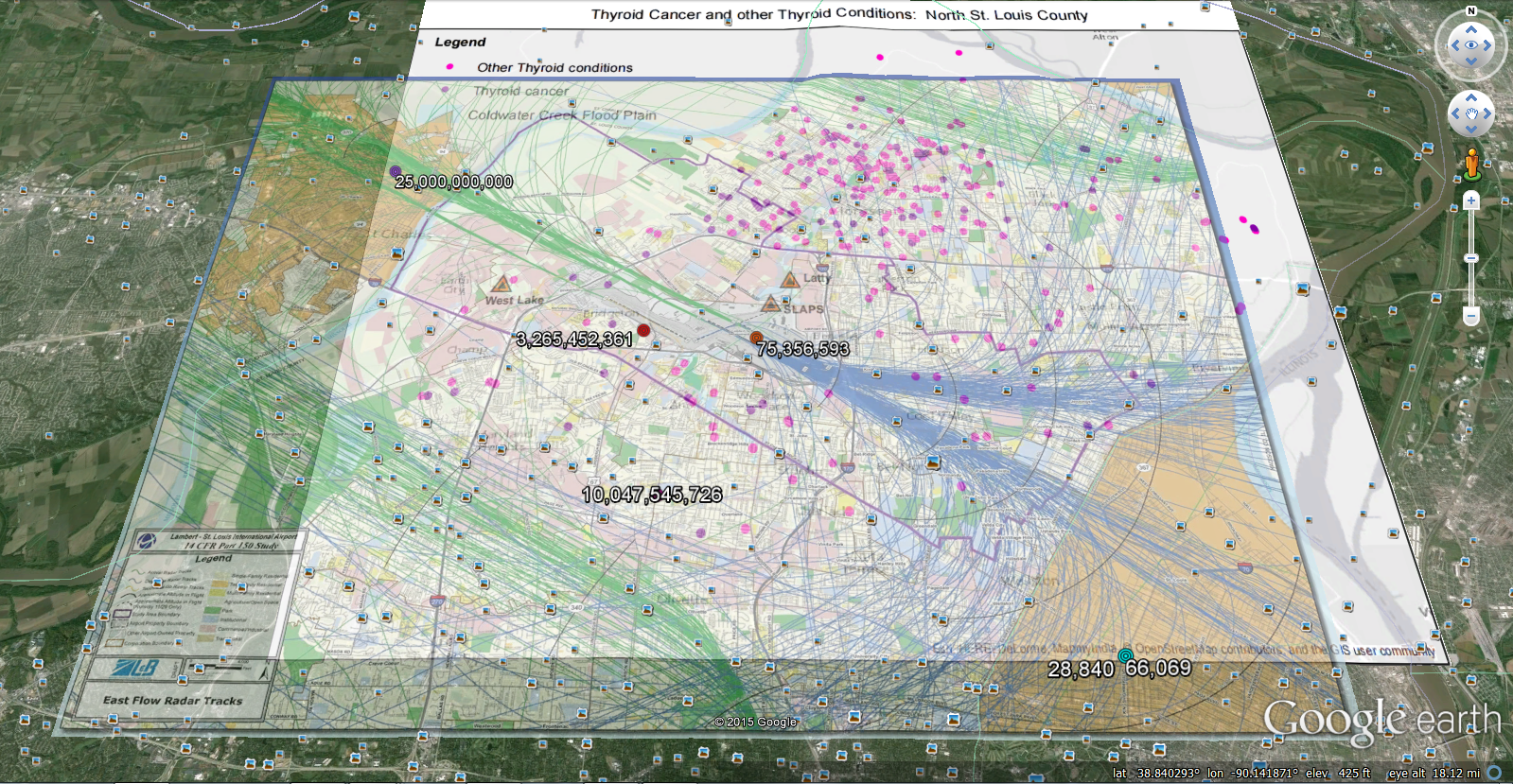The width and height of the screenshot is (1513, 784).
Task: Click the North compass marker
Action: [x=1471, y=11]
